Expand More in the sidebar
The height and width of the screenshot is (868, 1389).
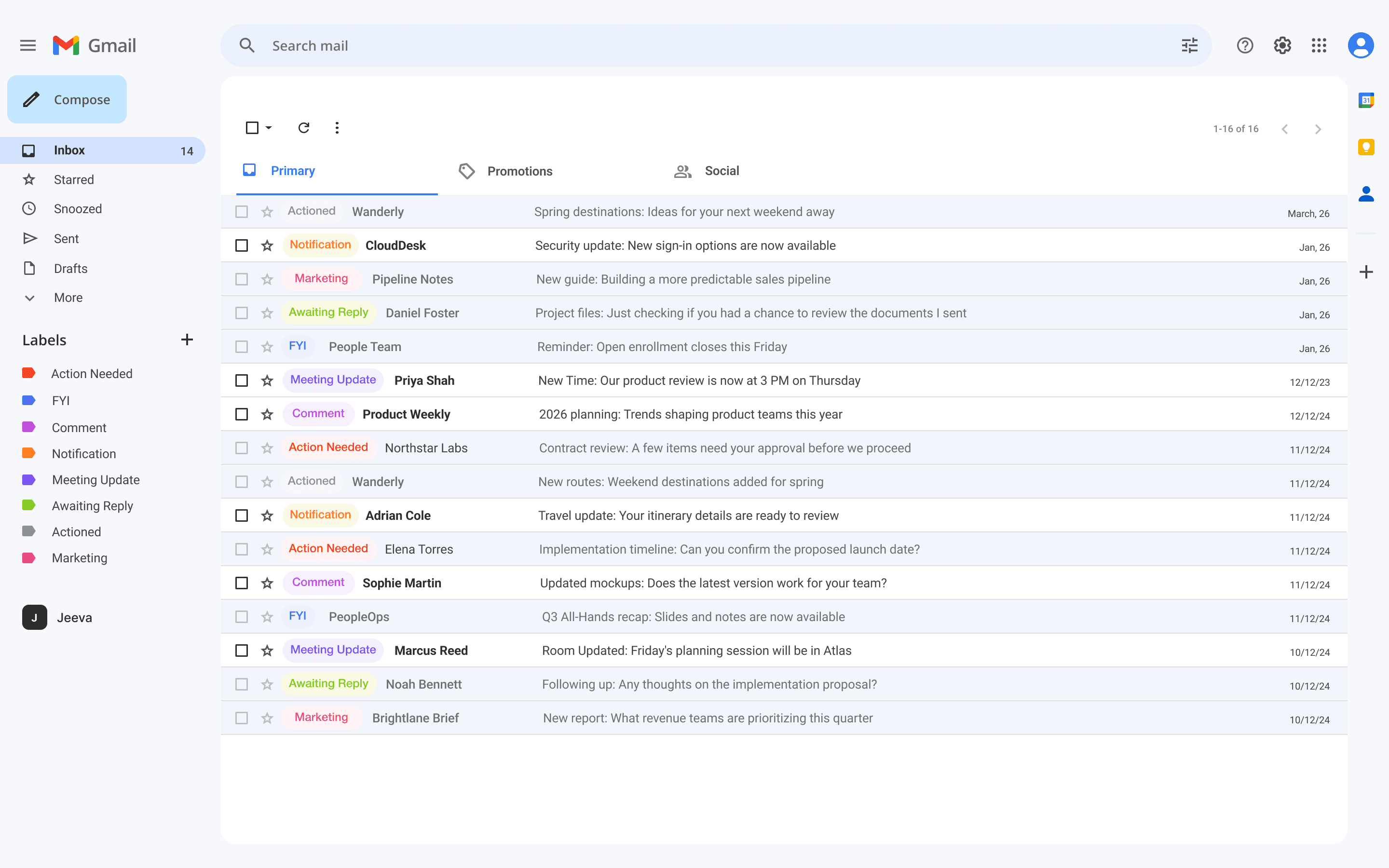pos(68,298)
